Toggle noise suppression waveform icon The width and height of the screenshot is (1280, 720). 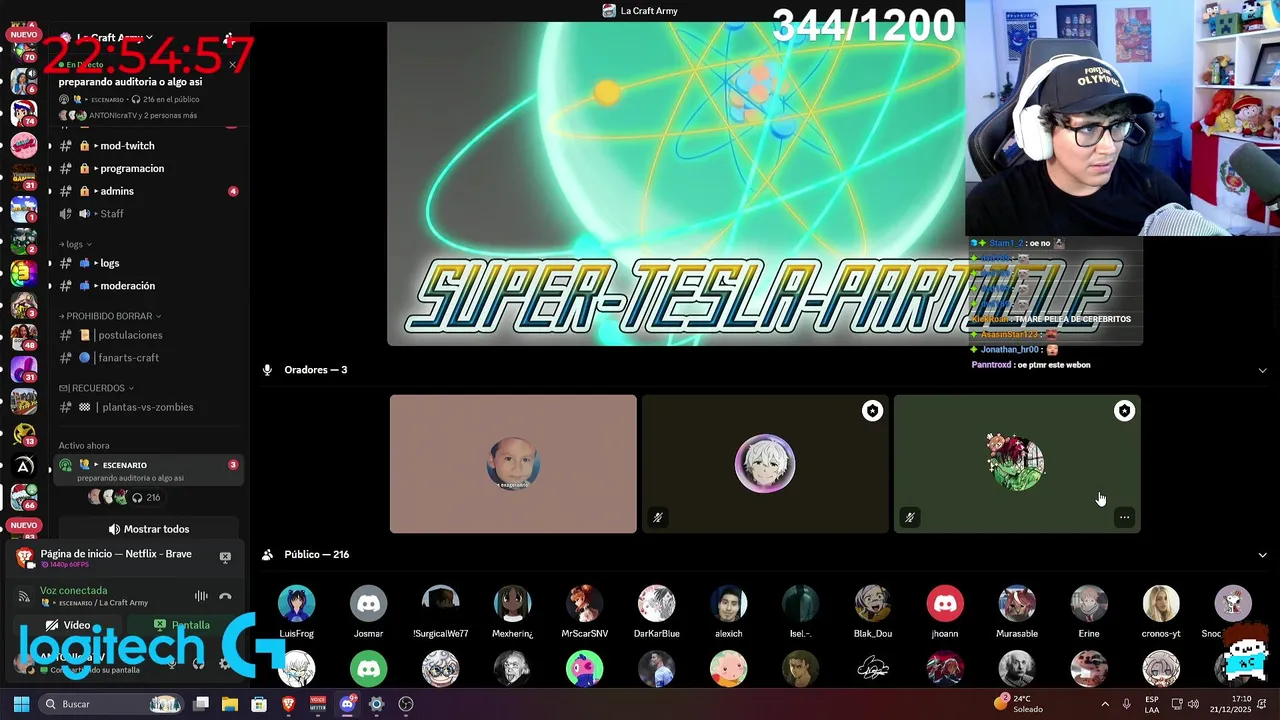coord(201,596)
